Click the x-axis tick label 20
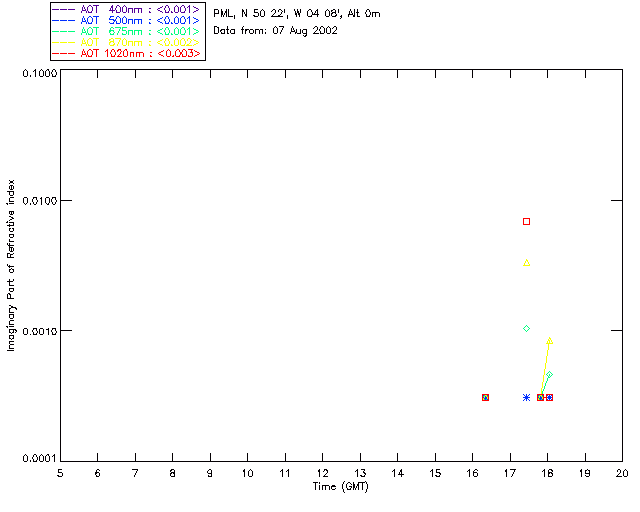Screen dimensions: 640x512 pos(622,473)
